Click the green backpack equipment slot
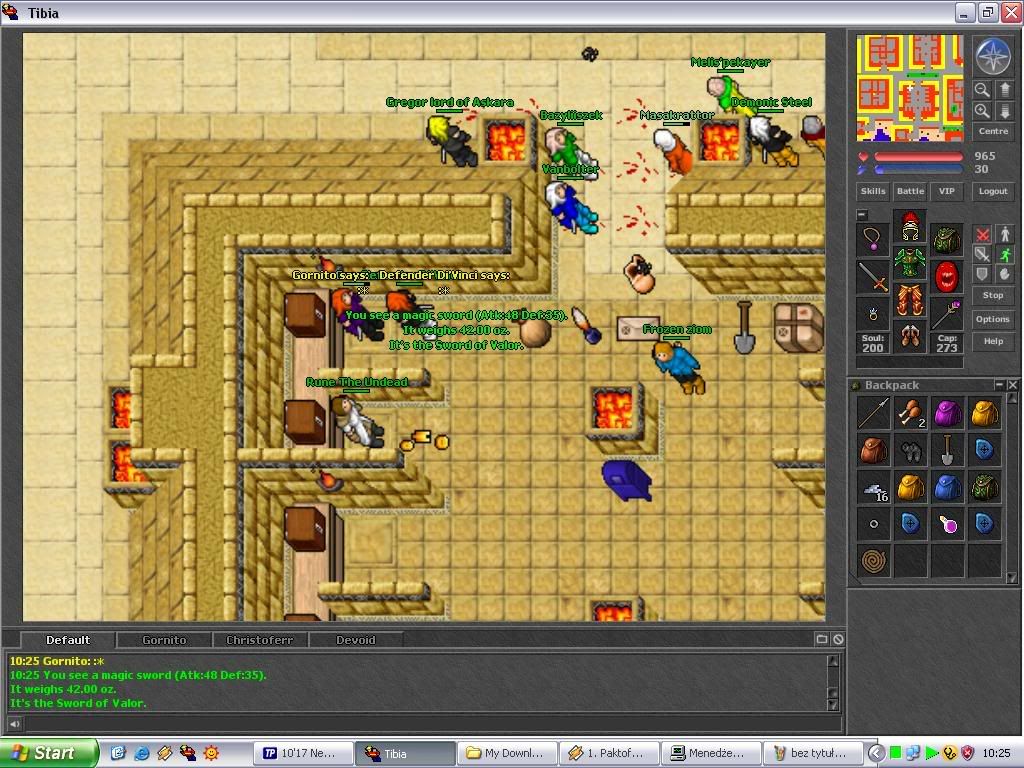This screenshot has width=1024, height=768. click(x=946, y=240)
